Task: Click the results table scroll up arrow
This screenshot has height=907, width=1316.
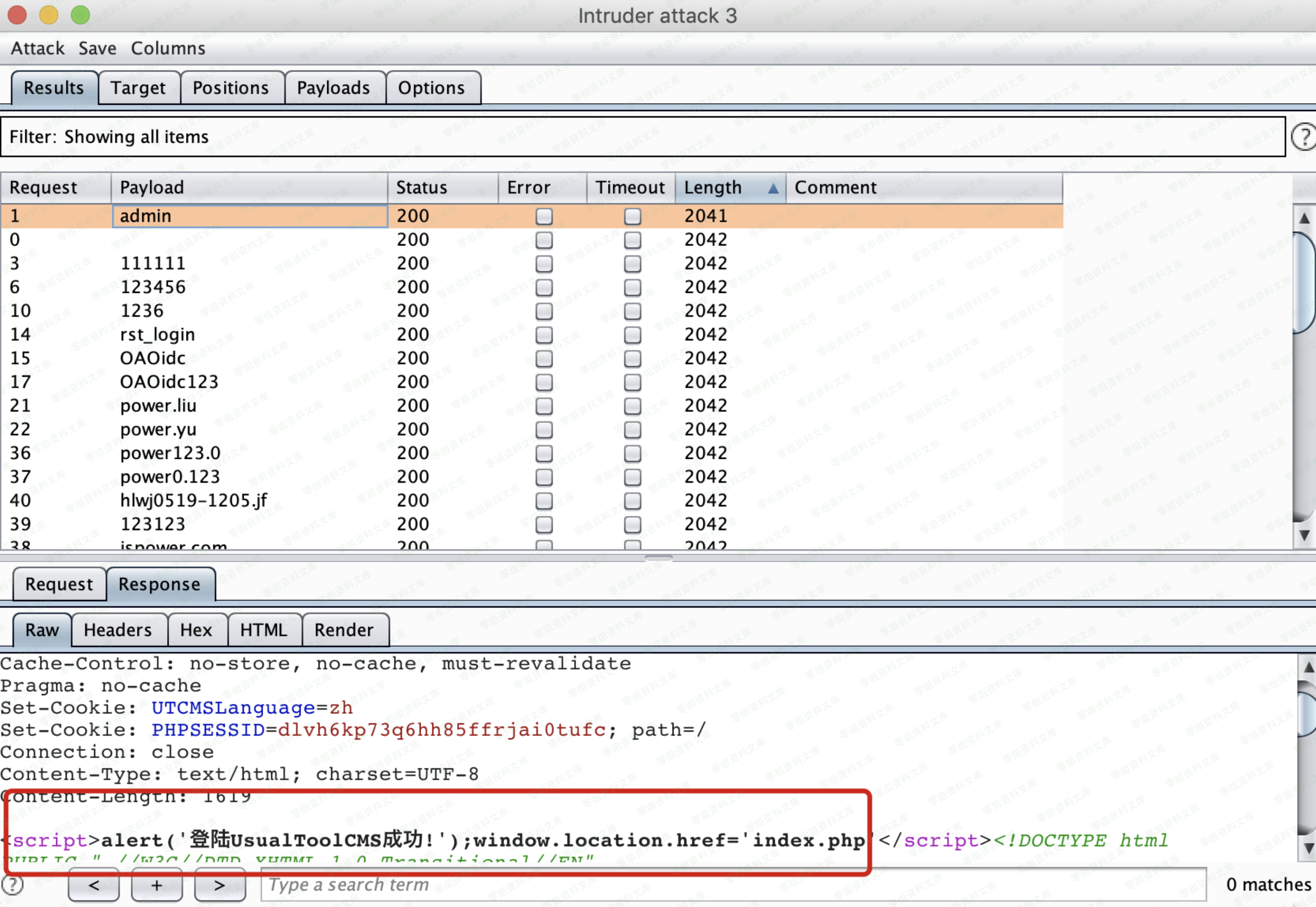Action: point(1304,218)
